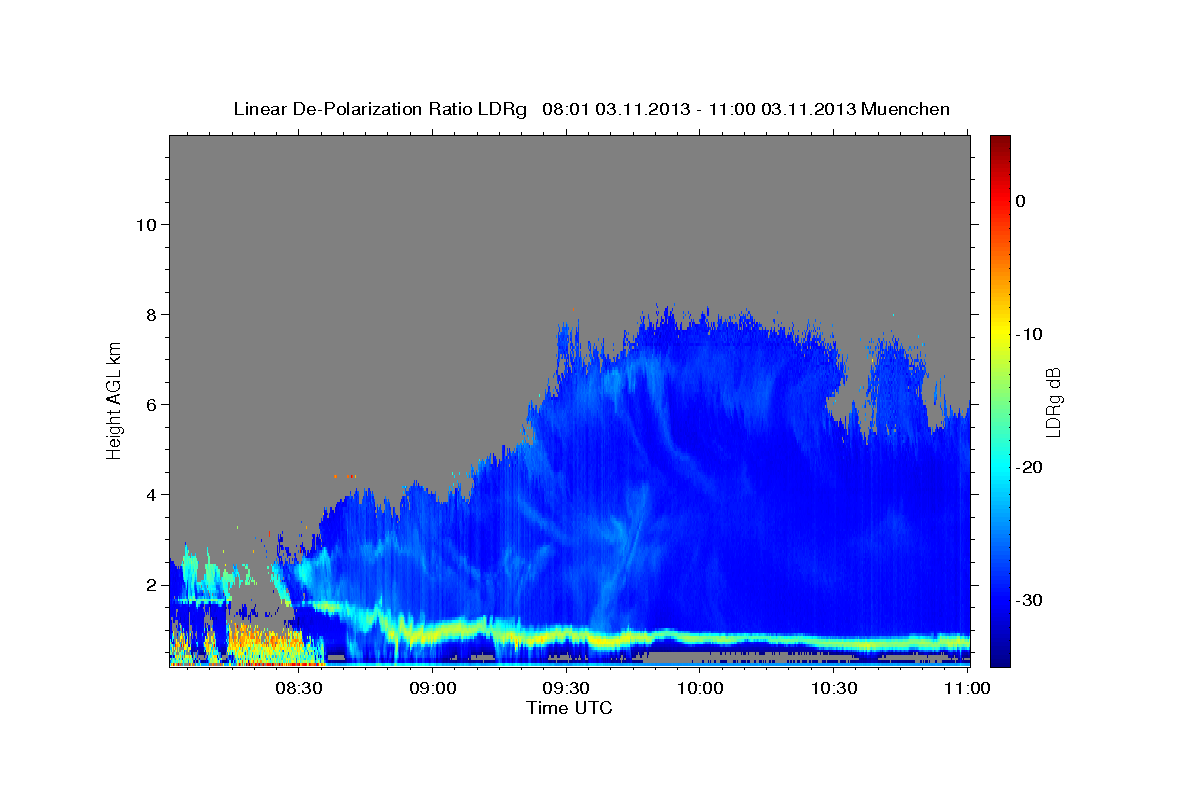1200x800 pixels.
Task: Click the colorbar value '-30'
Action: click(1030, 600)
